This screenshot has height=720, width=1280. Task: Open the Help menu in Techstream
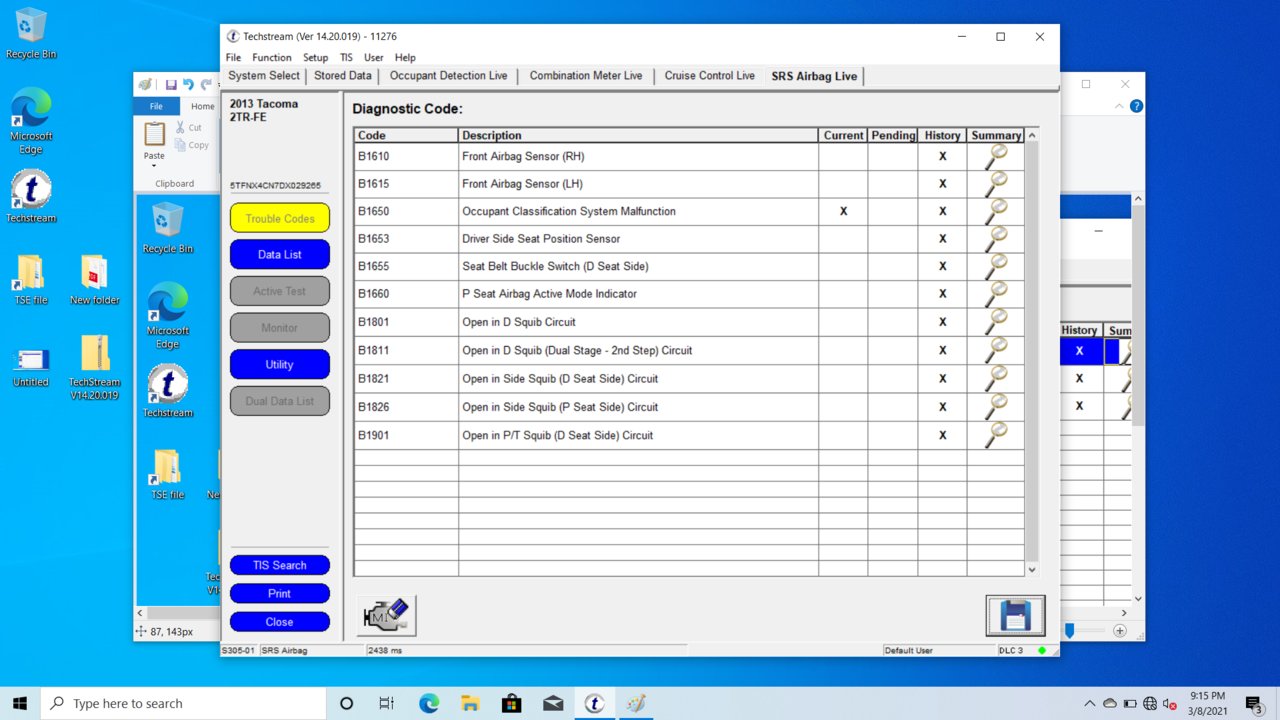(405, 58)
